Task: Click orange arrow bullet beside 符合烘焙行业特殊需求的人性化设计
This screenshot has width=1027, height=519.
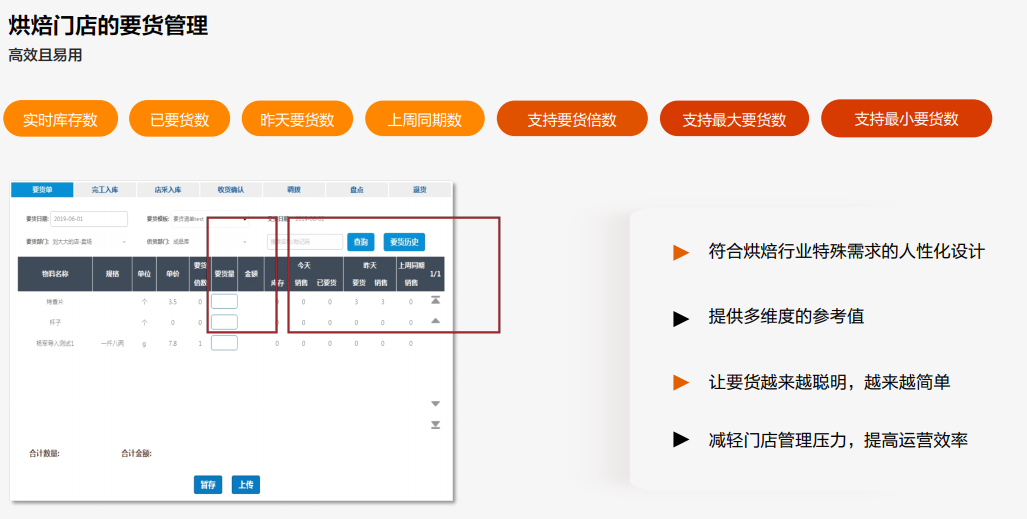Action: pyautogui.click(x=681, y=252)
